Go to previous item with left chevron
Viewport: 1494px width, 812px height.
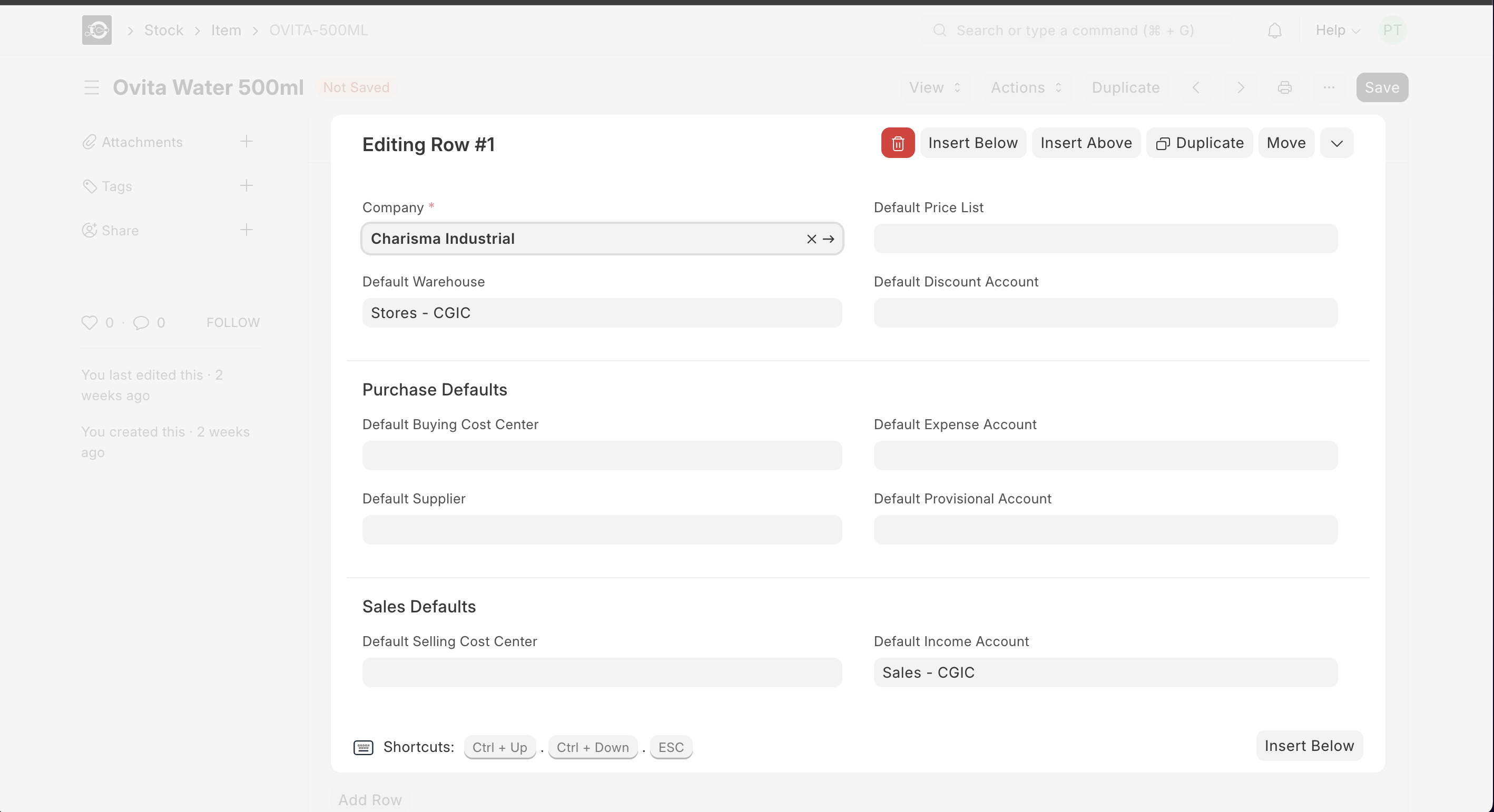1196,87
